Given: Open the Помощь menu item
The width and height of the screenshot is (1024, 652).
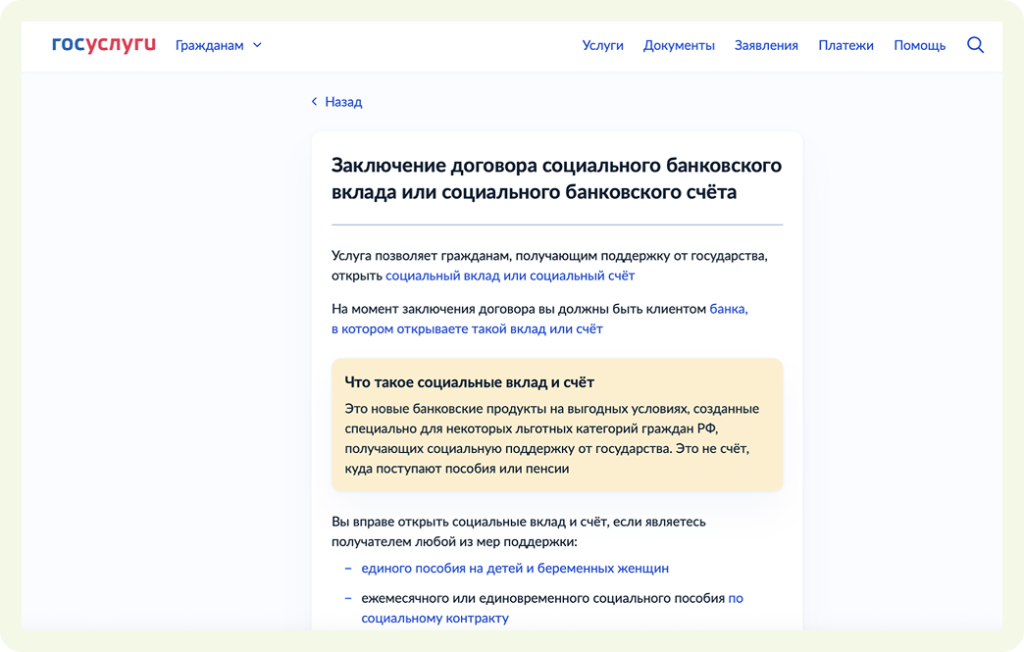Looking at the screenshot, I should [920, 45].
